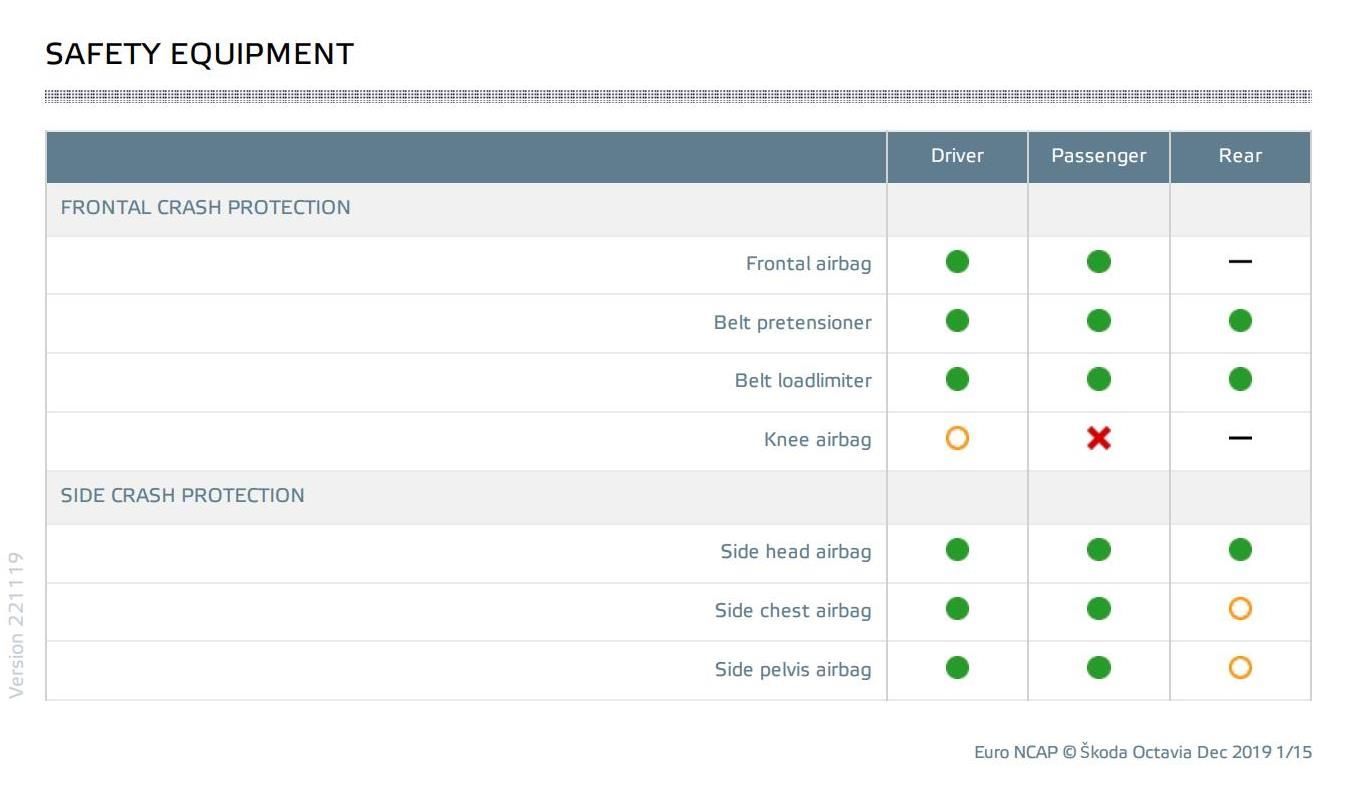This screenshot has height=792, width=1369.
Task: Click the orange circle for driver knee airbag
Action: [957, 438]
